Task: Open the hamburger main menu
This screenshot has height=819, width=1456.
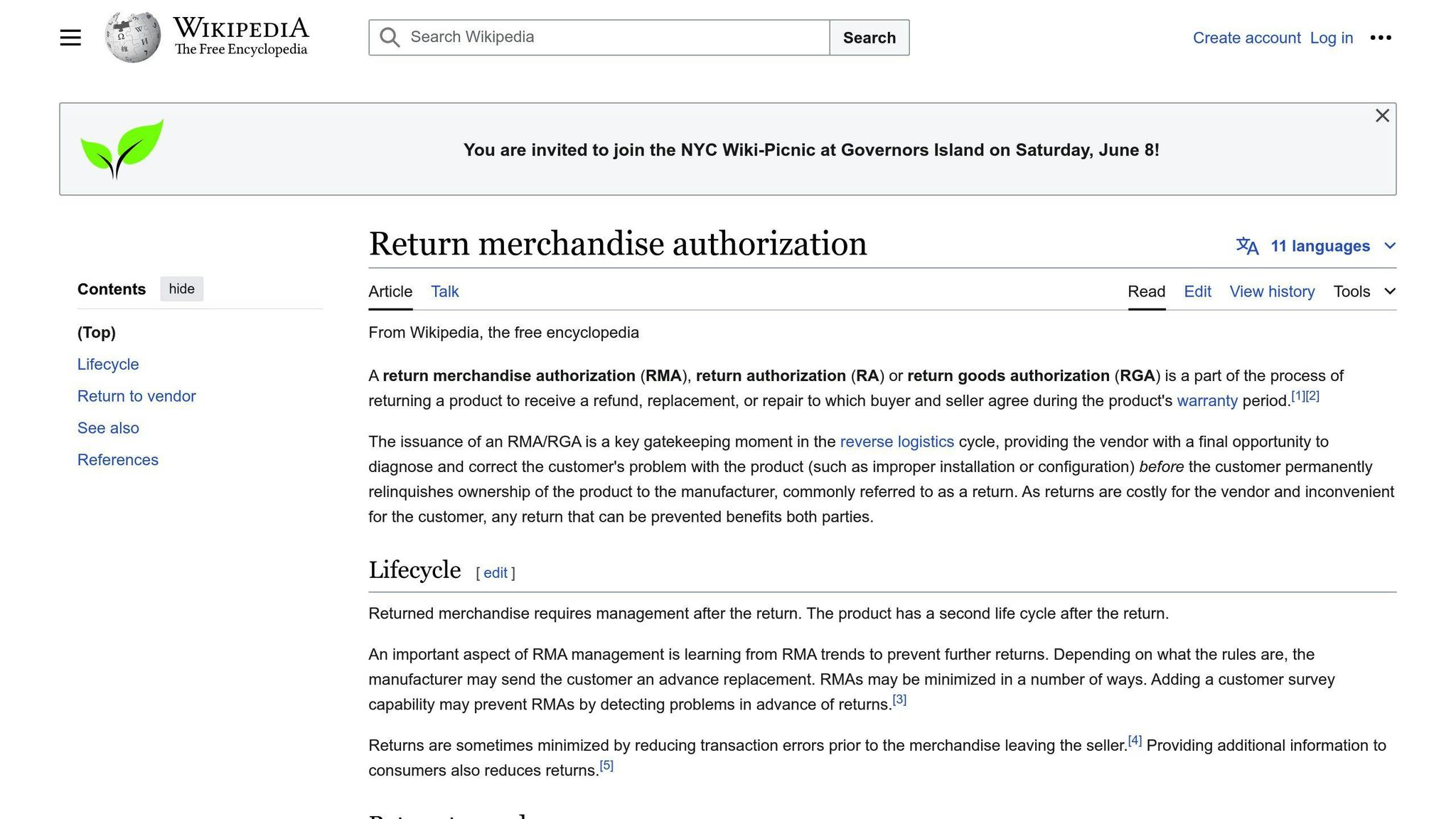Action: 70,38
